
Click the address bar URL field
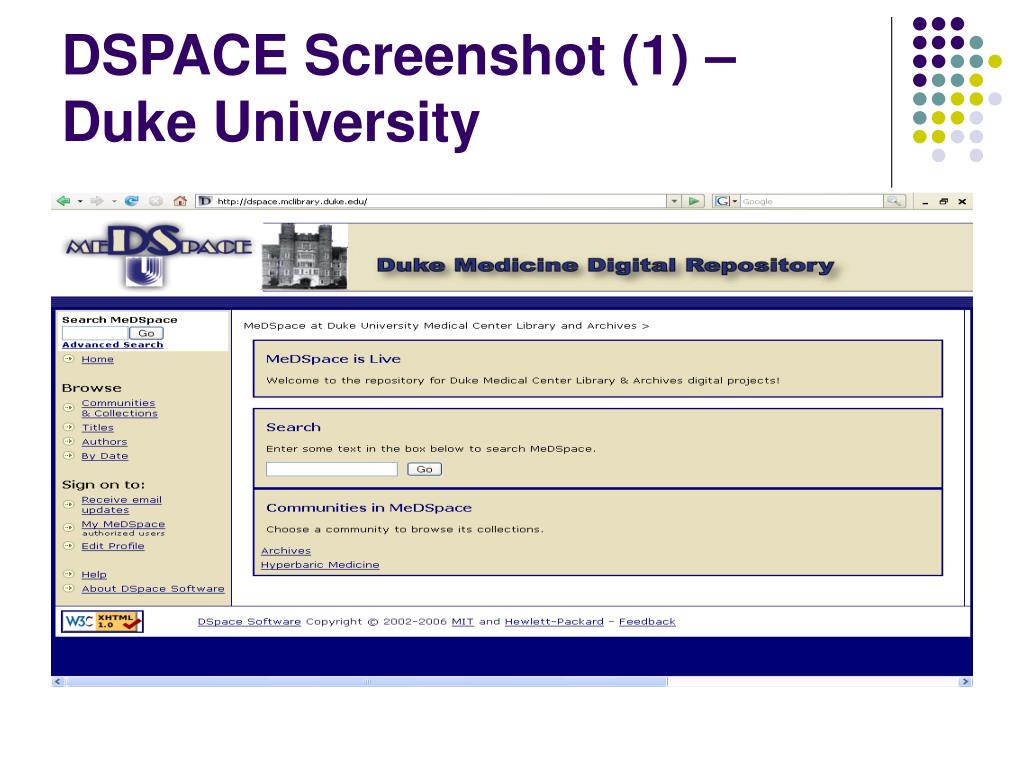[431, 201]
